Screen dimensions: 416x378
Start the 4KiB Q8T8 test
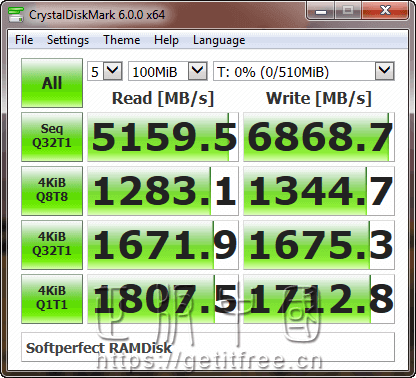click(x=52, y=191)
